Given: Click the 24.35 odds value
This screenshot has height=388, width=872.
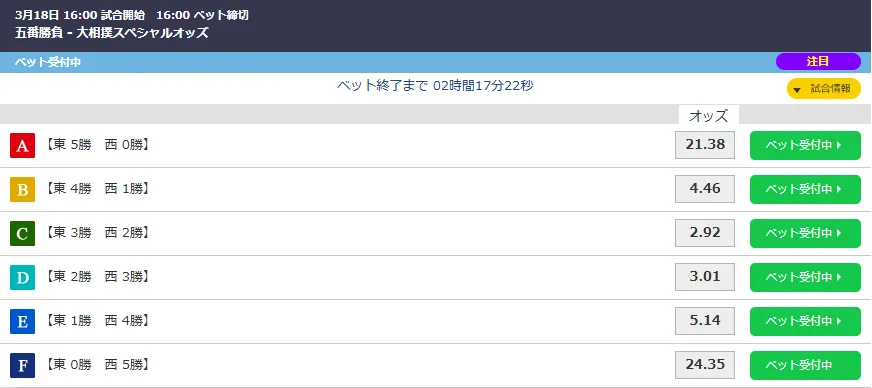Looking at the screenshot, I should pyautogui.click(x=705, y=365).
